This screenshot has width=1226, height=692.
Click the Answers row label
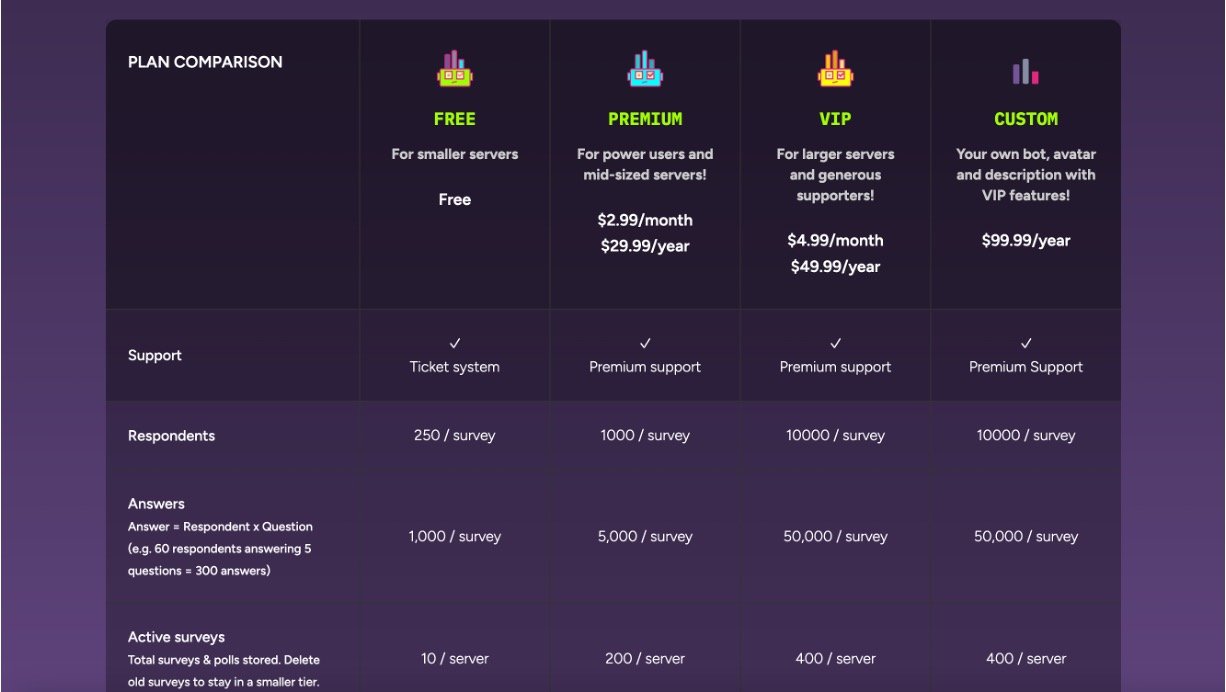pos(156,504)
